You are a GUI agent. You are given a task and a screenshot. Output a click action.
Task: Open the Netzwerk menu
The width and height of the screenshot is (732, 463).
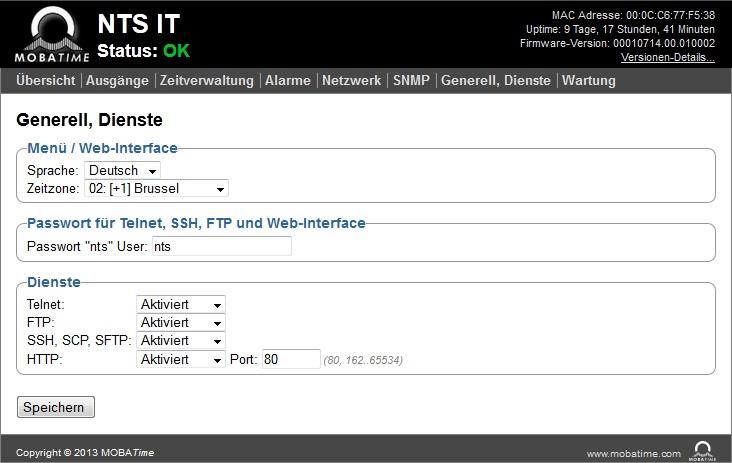click(x=352, y=80)
